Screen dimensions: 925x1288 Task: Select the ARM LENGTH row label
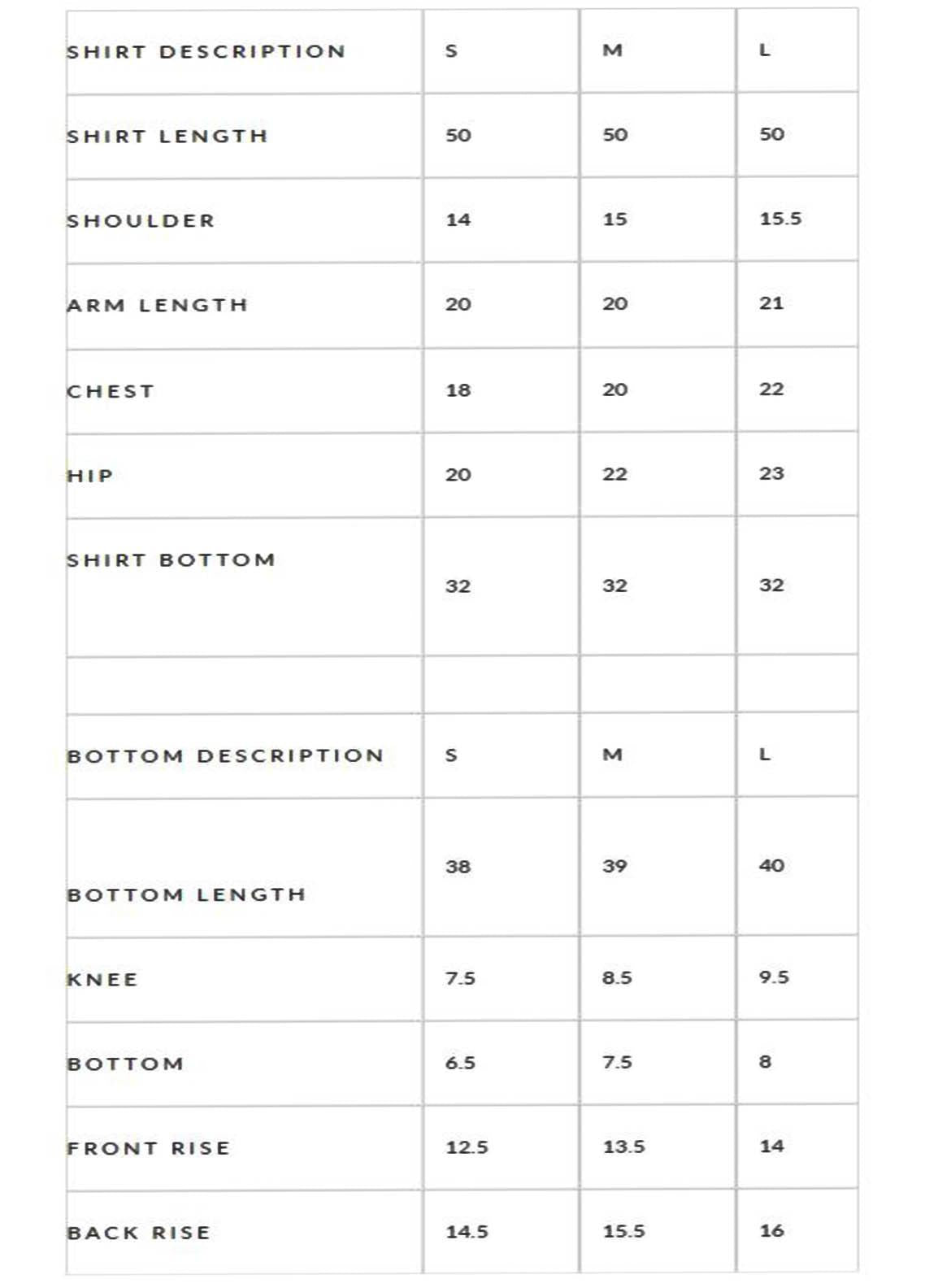coord(158,306)
